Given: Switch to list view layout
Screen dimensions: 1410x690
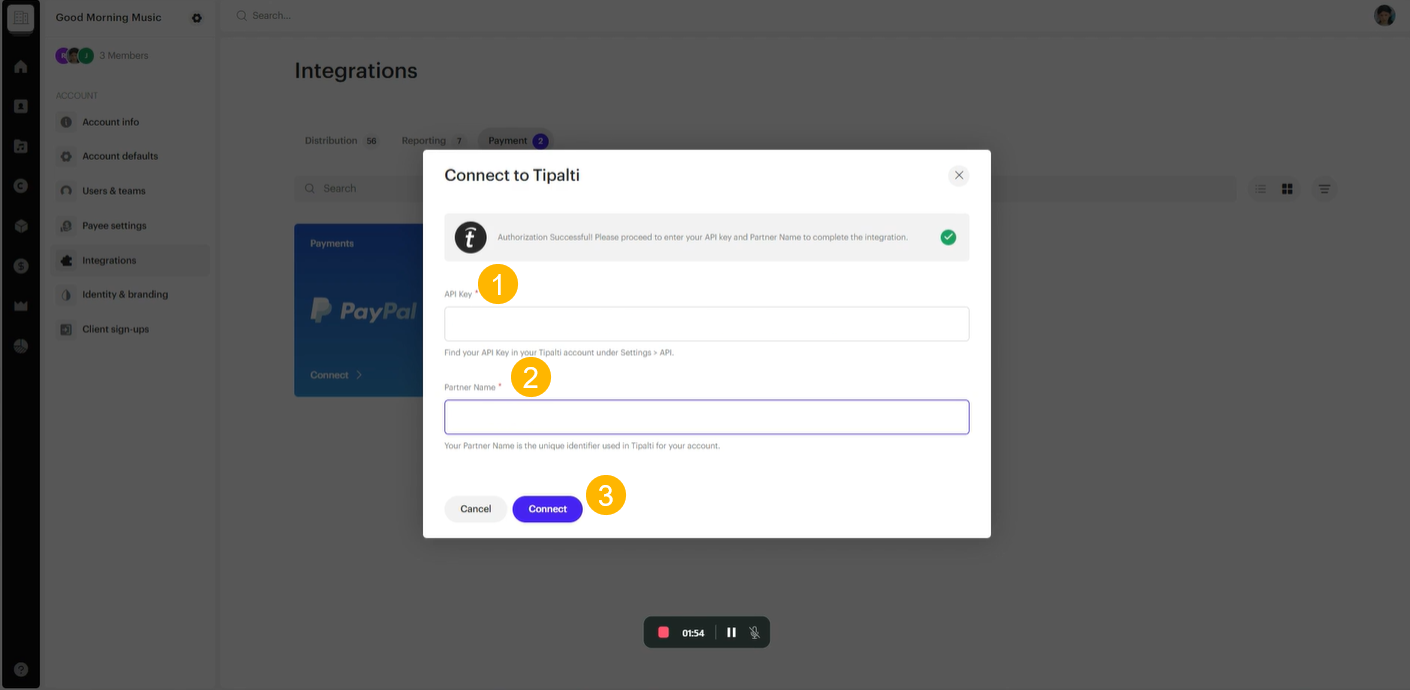Looking at the screenshot, I should pyautogui.click(x=1261, y=189).
